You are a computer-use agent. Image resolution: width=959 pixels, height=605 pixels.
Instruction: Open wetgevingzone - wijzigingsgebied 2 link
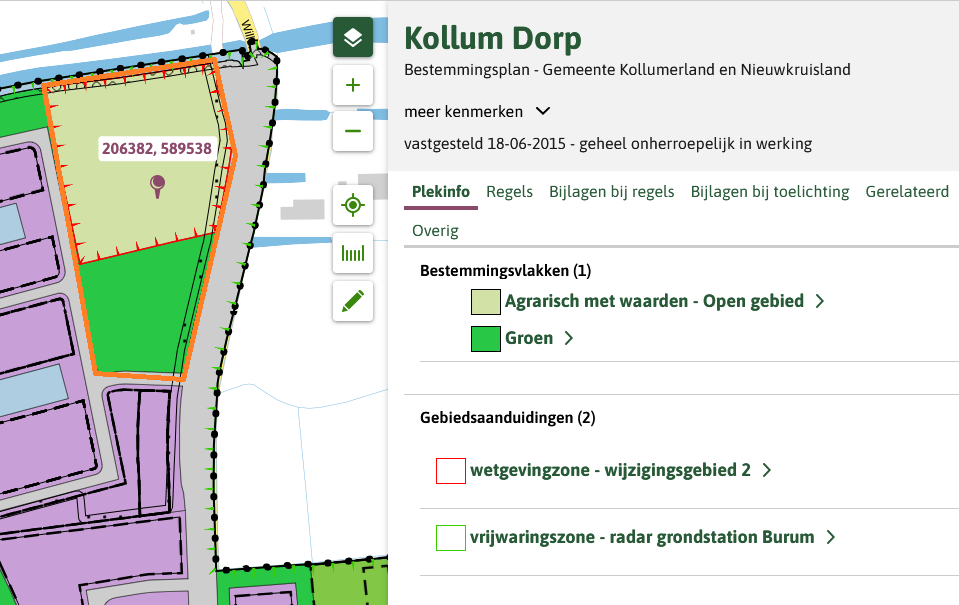coord(610,470)
